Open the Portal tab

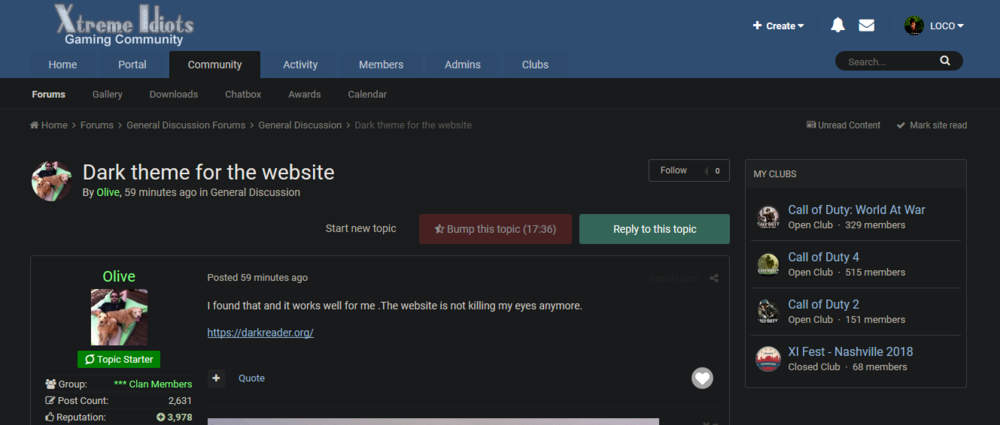tap(132, 64)
